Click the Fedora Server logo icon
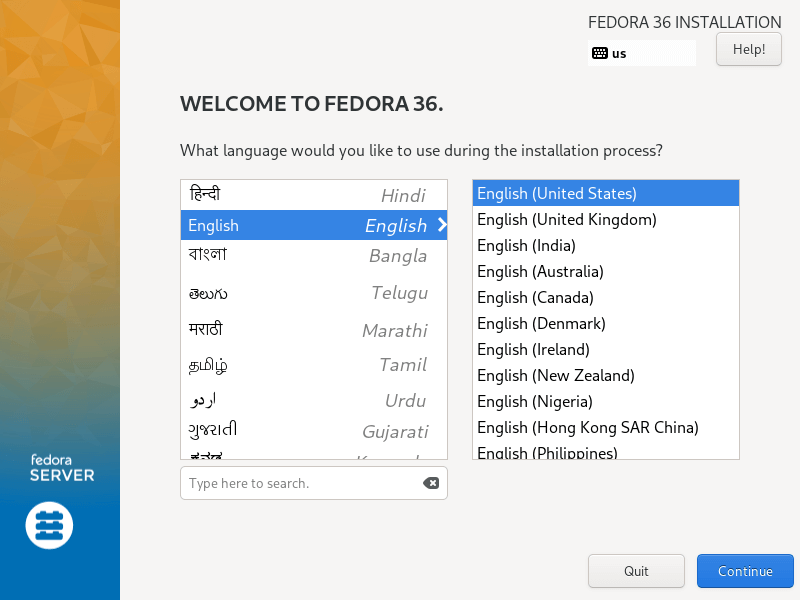 (x=49, y=524)
